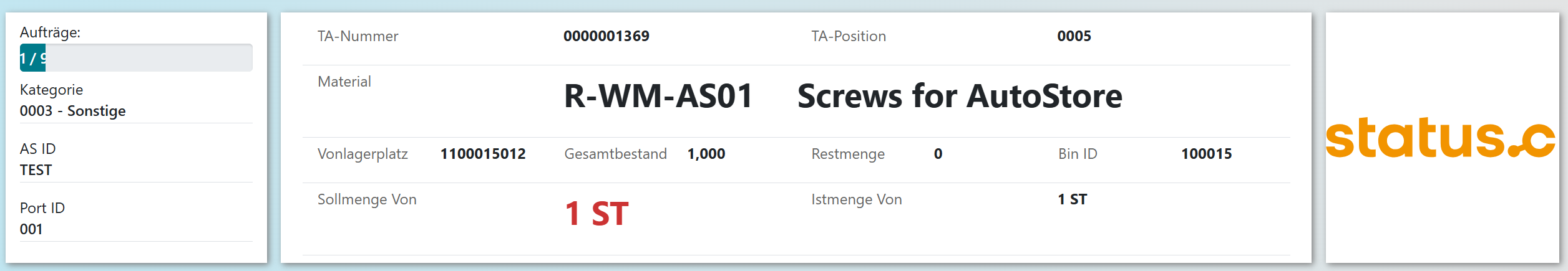Screen dimensions: 1568x271
Task: Click the Aufträge heading label
Action: click(x=50, y=32)
